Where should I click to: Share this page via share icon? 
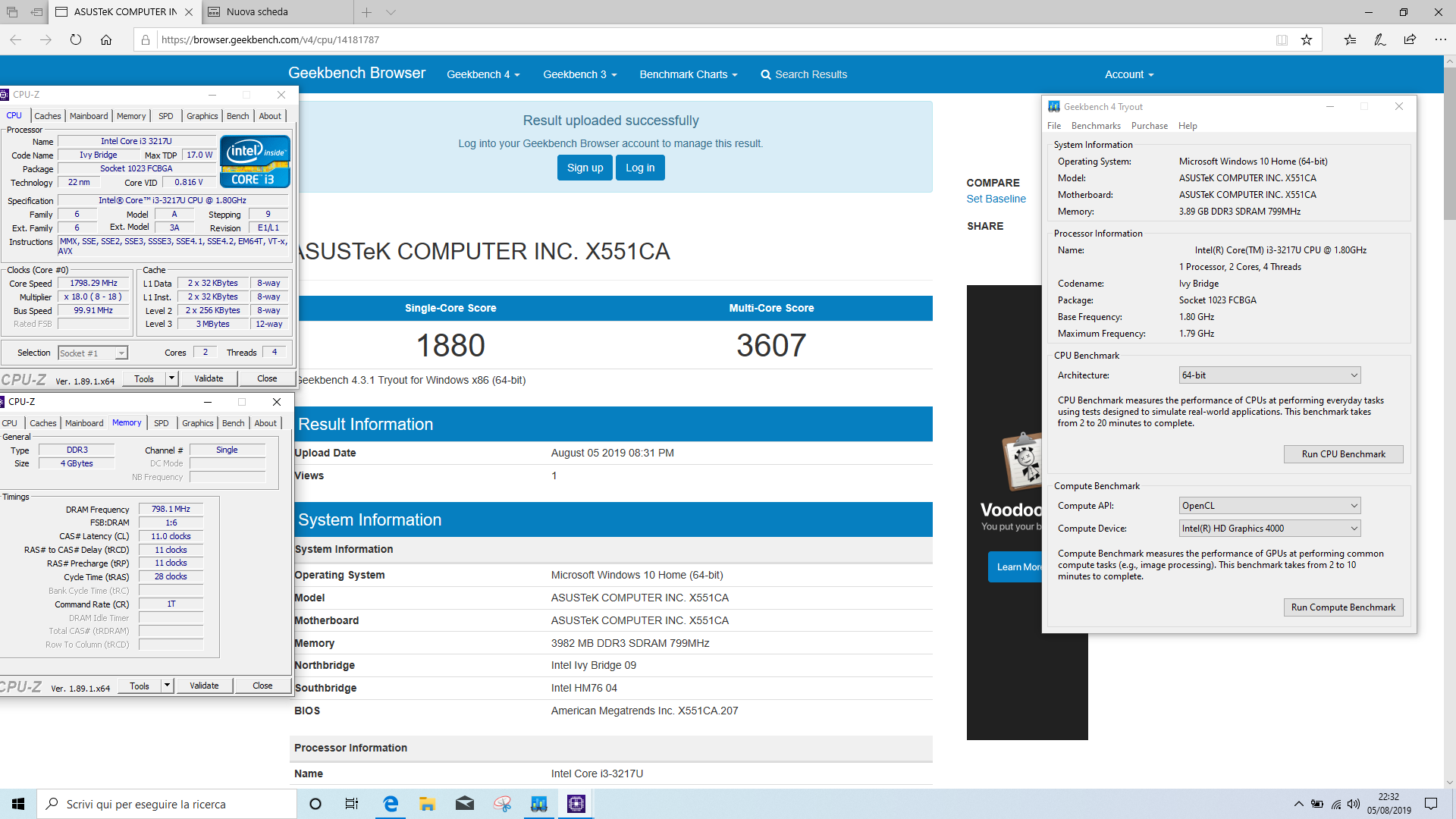(x=1410, y=39)
